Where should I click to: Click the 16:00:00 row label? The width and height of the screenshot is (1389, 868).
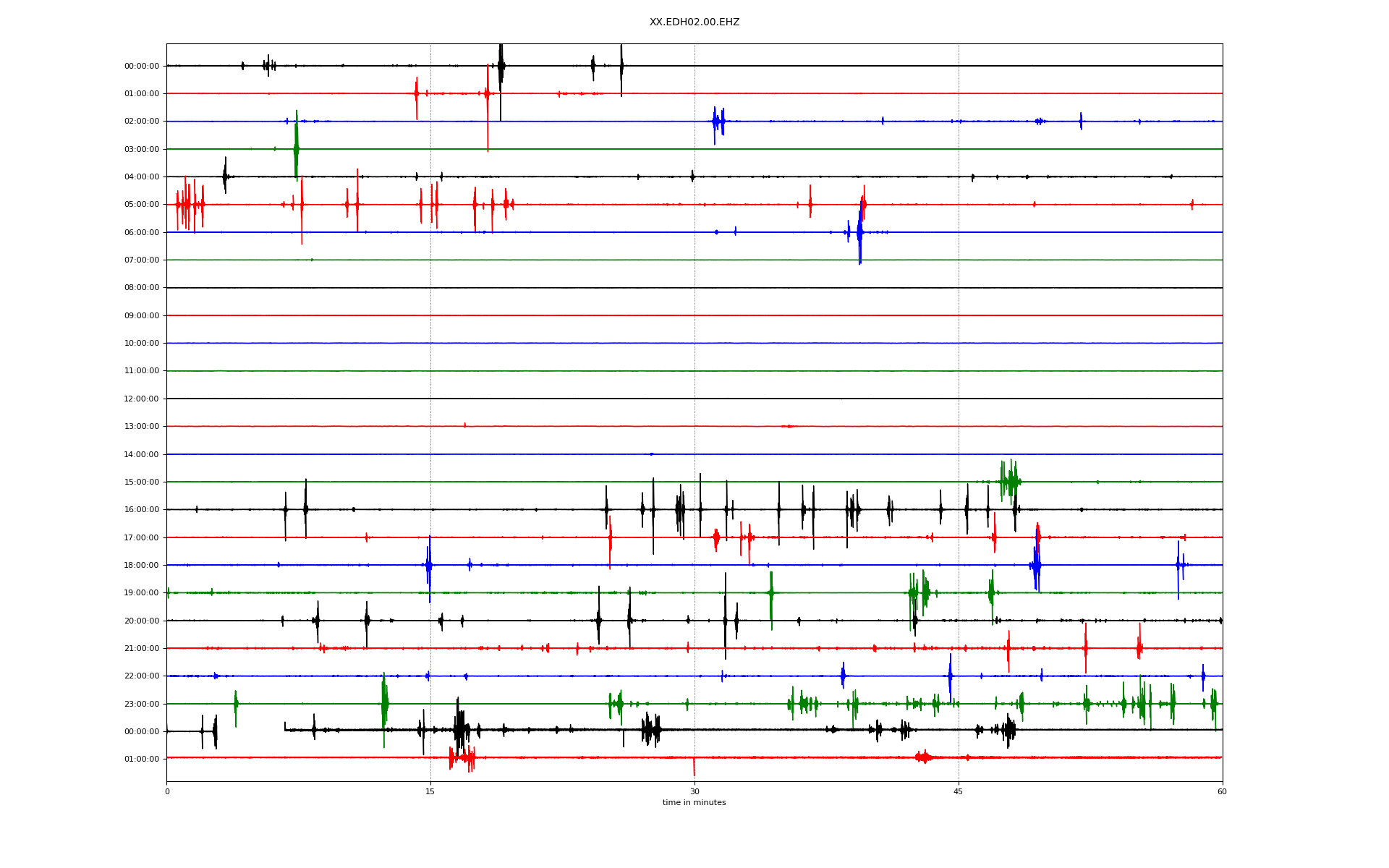pos(142,510)
